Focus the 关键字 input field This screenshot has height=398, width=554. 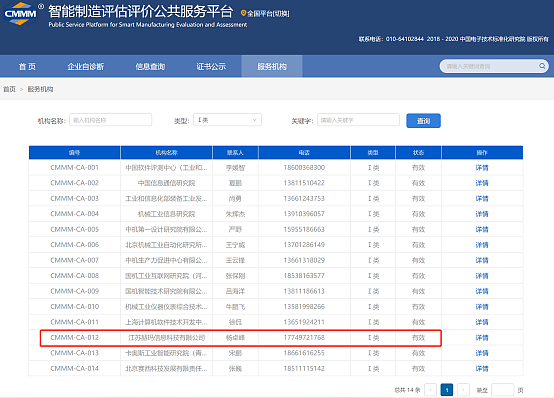coord(358,120)
